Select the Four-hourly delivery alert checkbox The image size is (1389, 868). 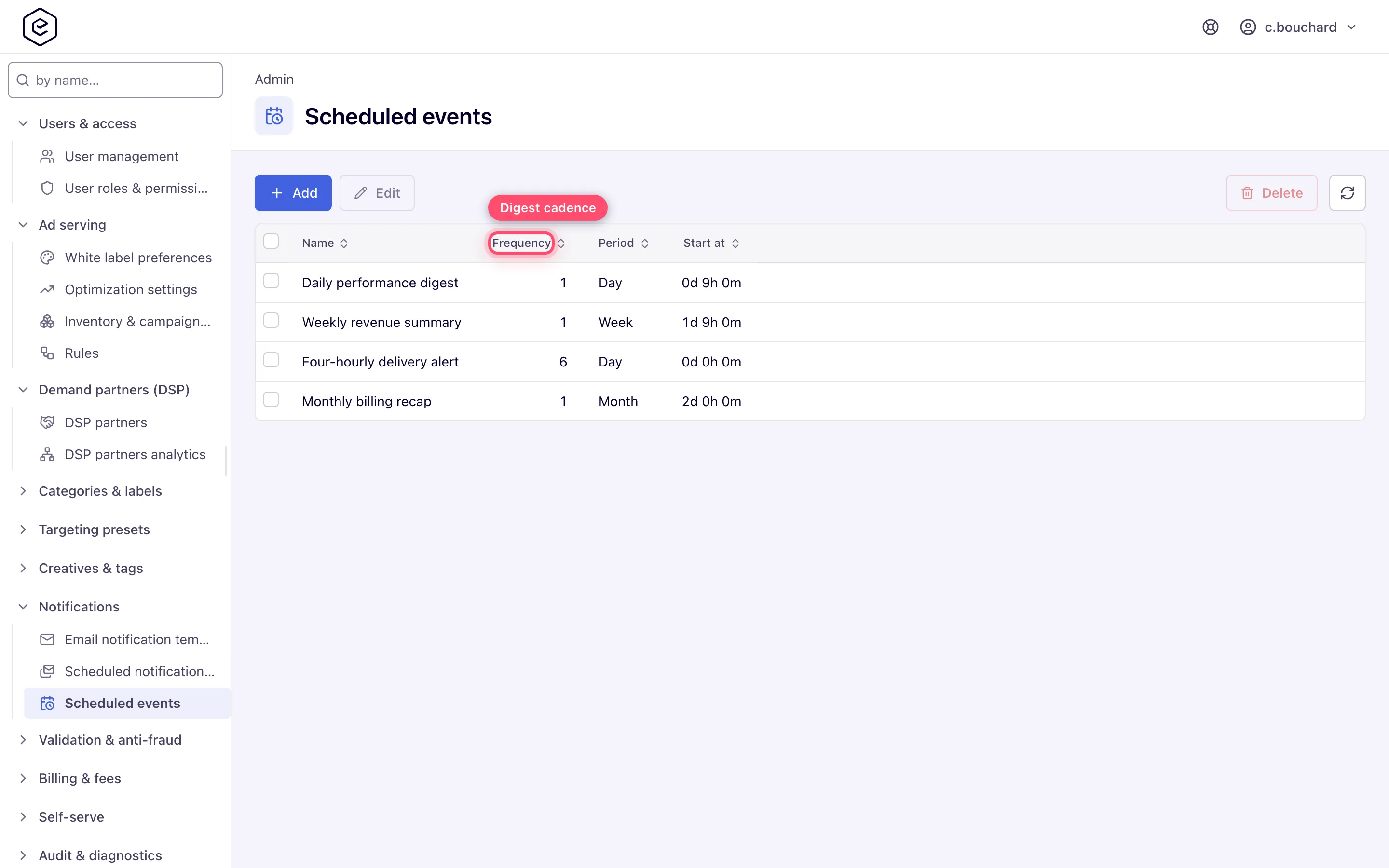coord(271,360)
